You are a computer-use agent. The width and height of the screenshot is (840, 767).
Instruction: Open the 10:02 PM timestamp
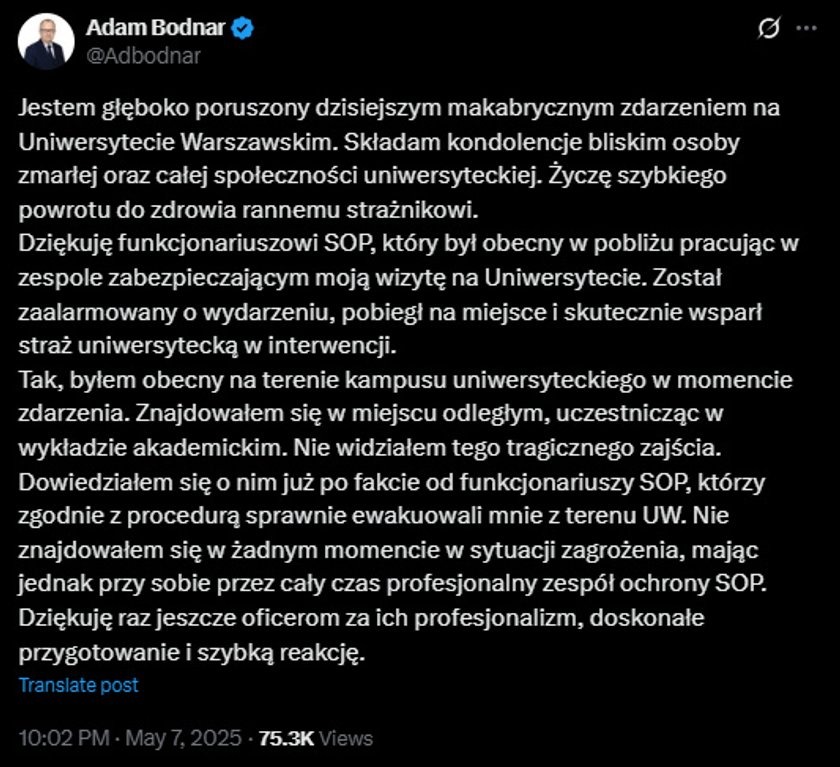(x=64, y=738)
